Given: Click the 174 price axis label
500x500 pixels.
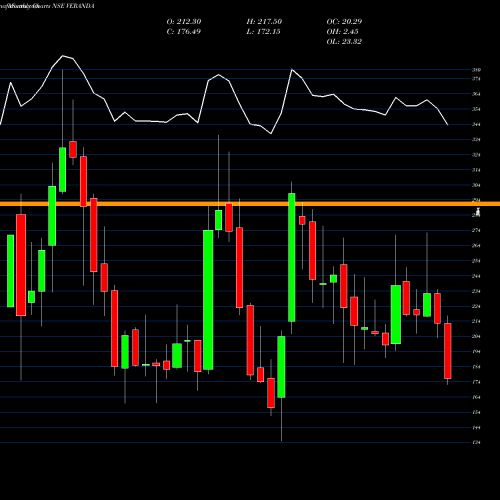Looking at the screenshot, I should click(x=476, y=382).
